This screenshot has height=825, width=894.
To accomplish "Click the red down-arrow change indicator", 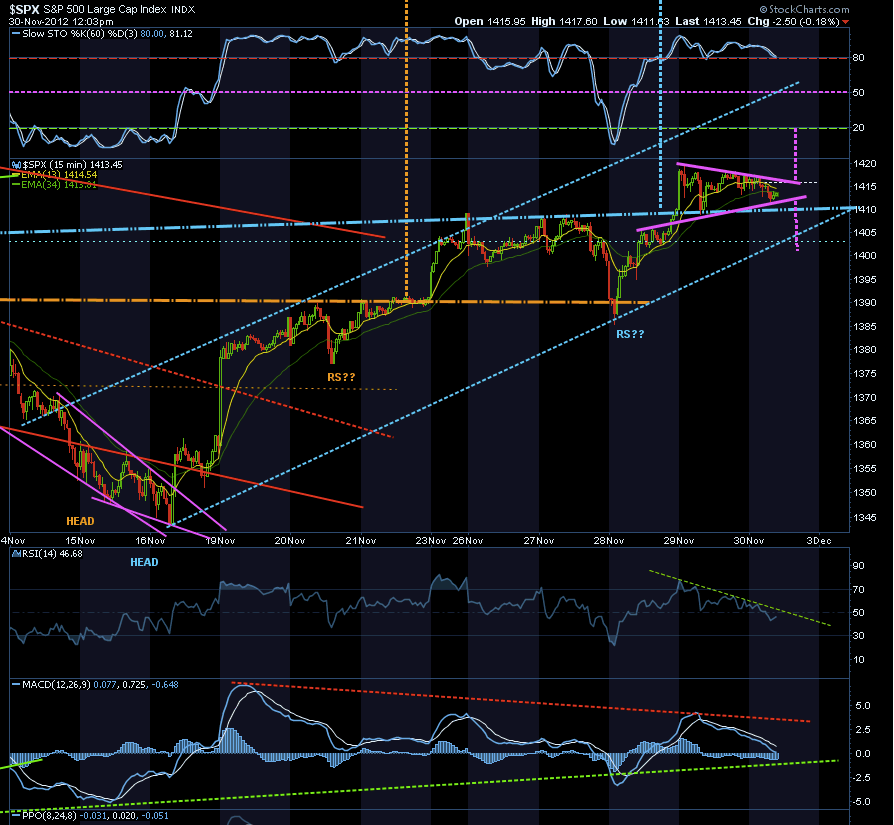I will 845,22.
